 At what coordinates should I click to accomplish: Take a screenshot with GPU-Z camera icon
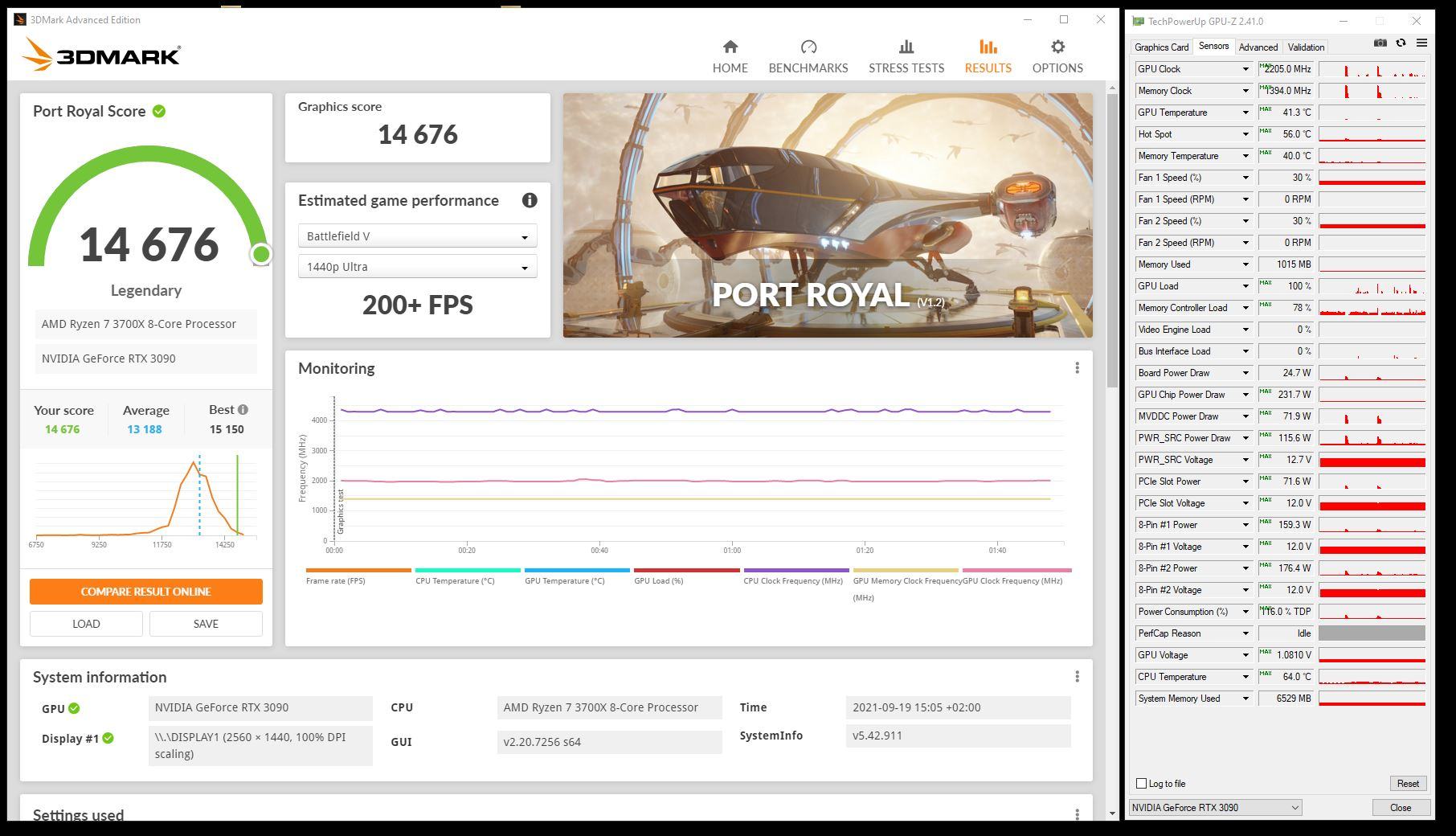(x=1380, y=43)
